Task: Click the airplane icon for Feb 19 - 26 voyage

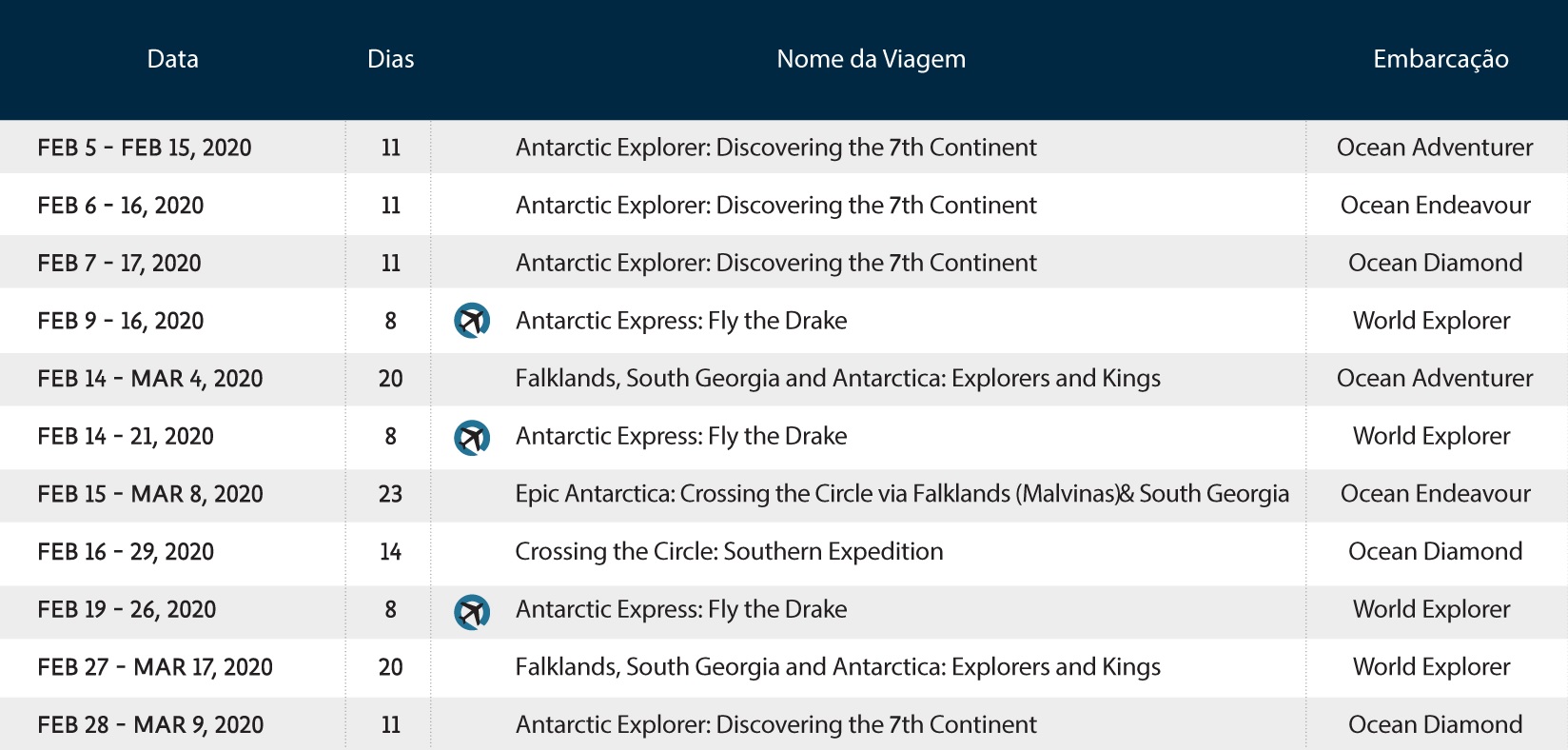Action: click(472, 610)
